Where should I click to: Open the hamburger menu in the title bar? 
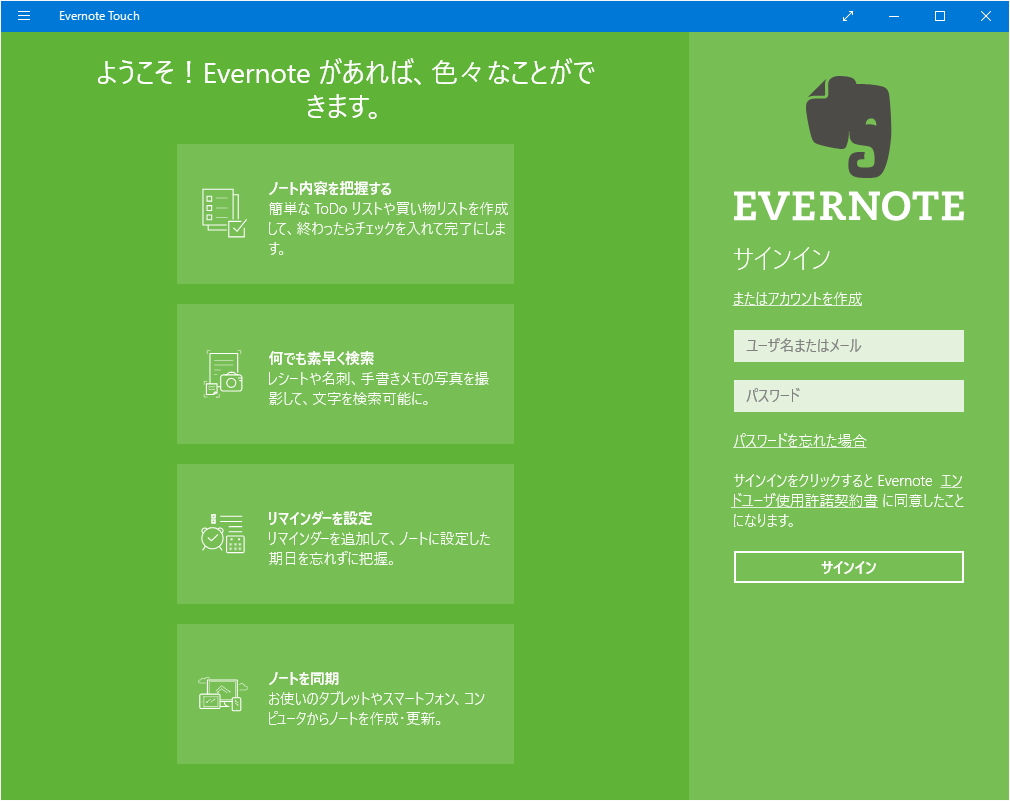click(23, 16)
